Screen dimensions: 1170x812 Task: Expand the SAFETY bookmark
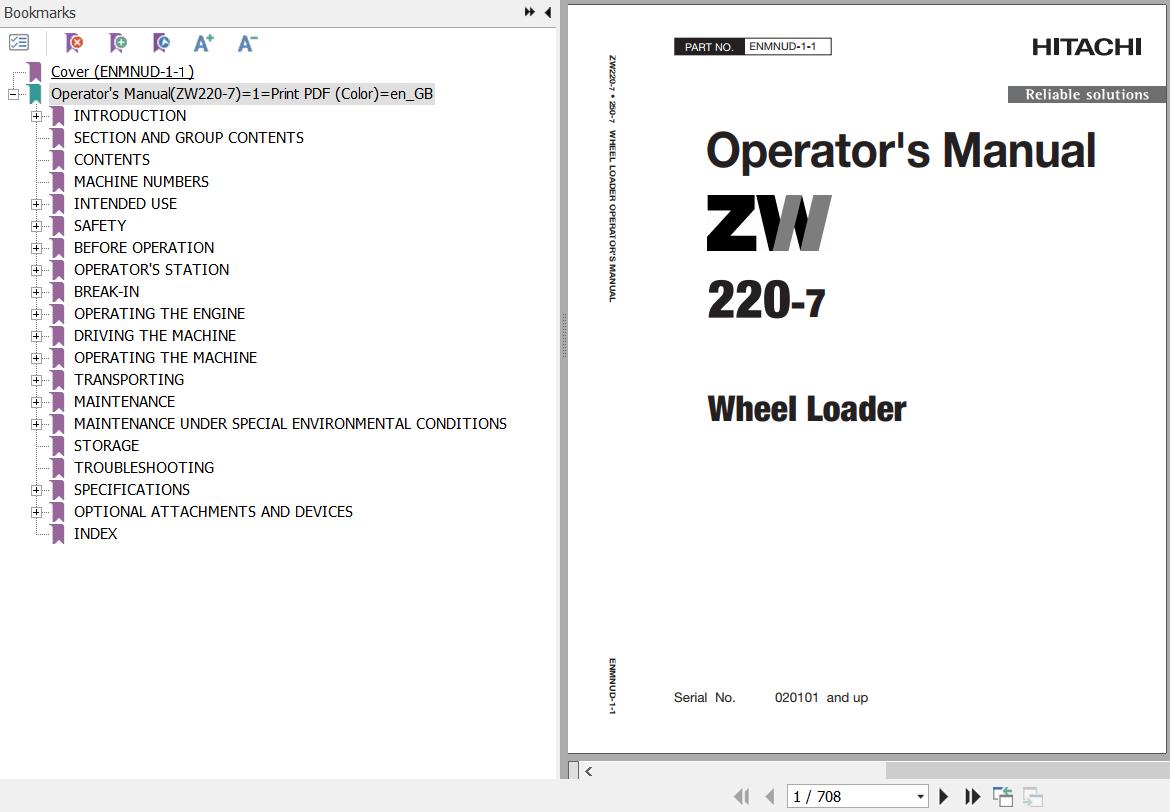coord(36,225)
